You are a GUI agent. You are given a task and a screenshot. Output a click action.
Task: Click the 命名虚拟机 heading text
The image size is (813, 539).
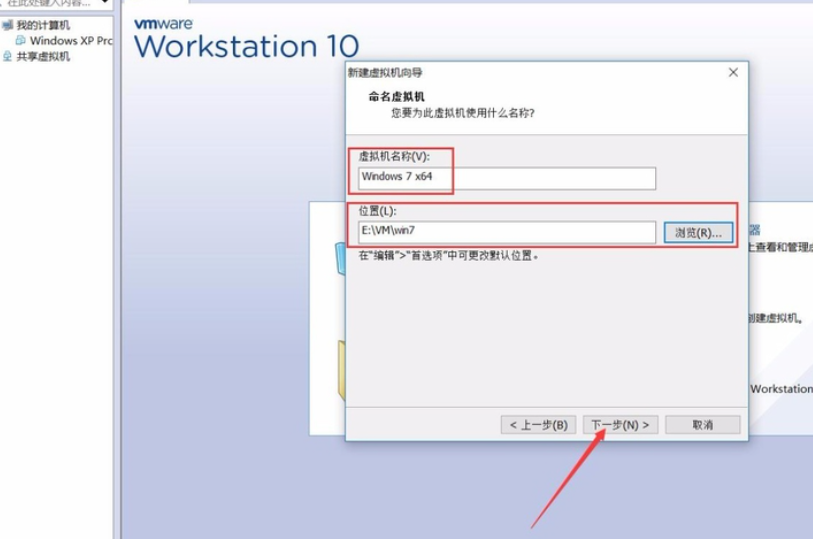pos(396,96)
